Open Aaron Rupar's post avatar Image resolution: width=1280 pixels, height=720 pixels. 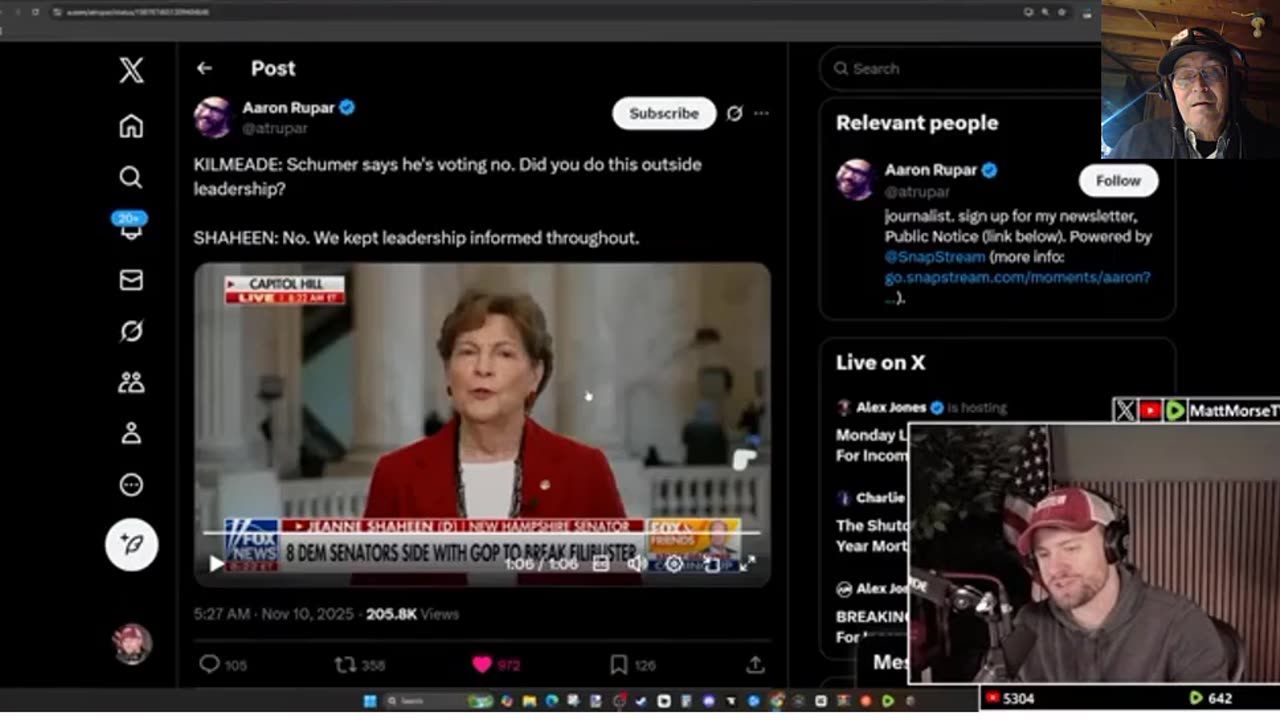(x=213, y=117)
